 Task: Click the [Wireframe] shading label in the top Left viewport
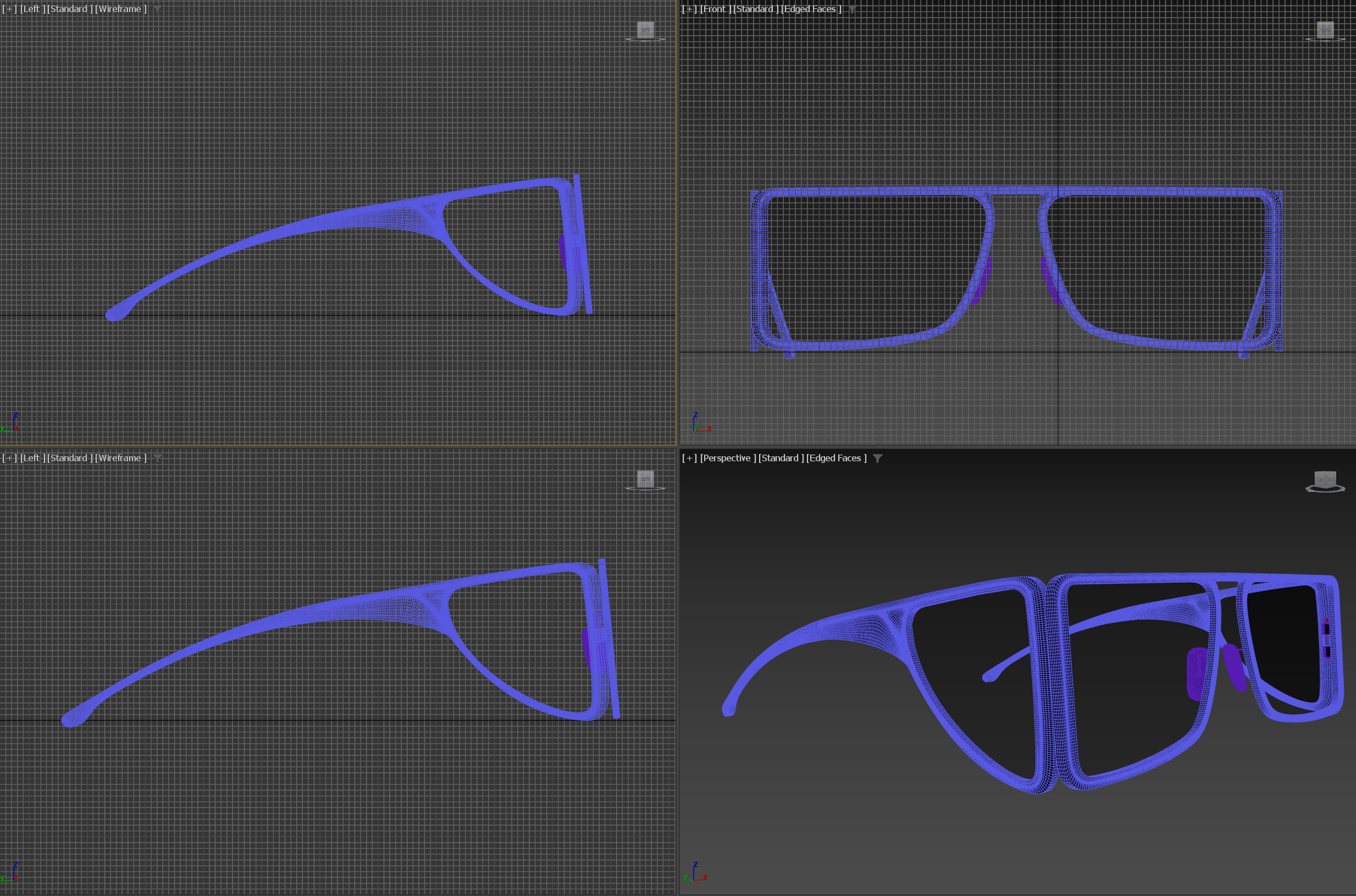pyautogui.click(x=120, y=9)
